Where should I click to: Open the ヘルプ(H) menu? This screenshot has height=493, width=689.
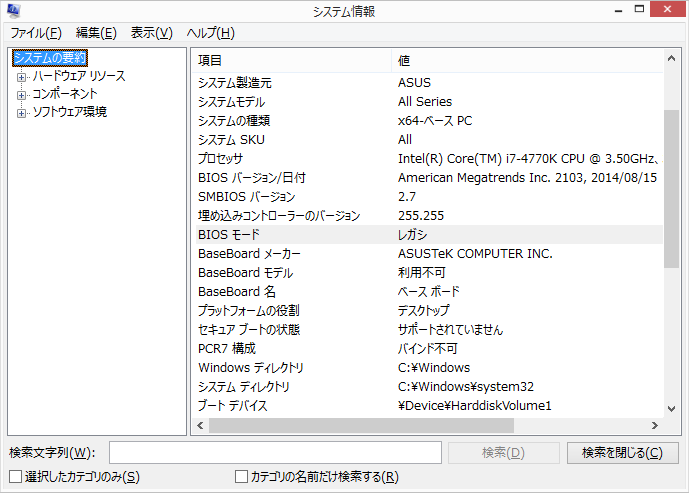210,33
